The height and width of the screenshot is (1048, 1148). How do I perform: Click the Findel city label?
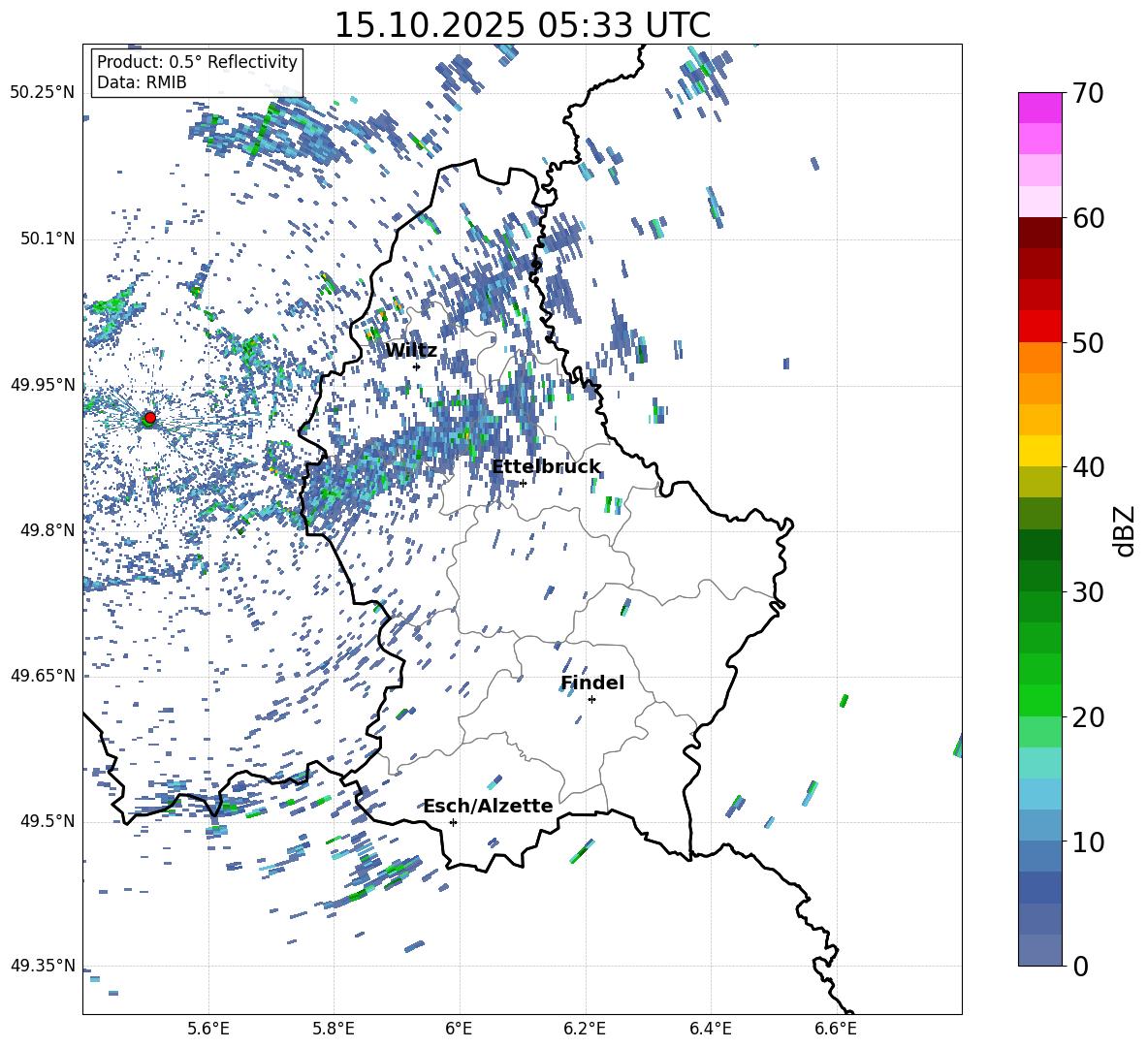pyautogui.click(x=592, y=683)
